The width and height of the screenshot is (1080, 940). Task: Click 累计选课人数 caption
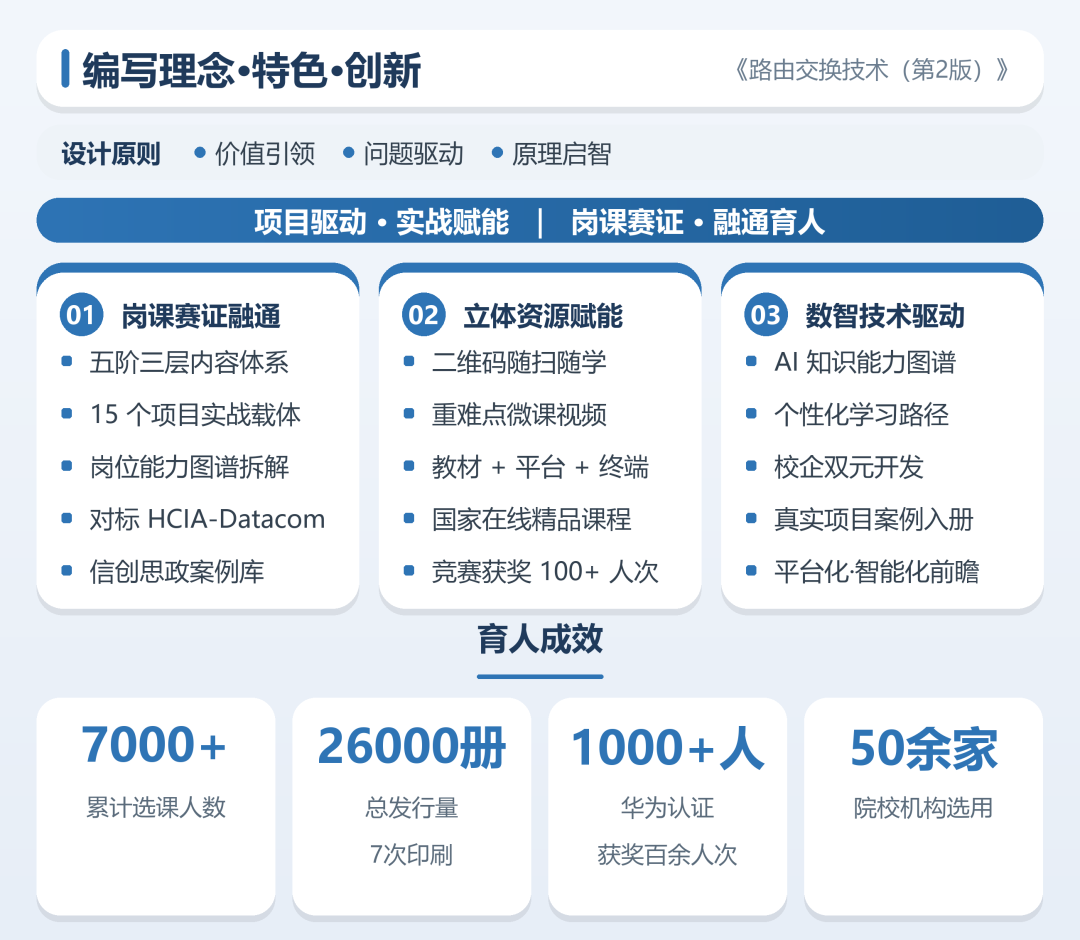click(x=156, y=807)
